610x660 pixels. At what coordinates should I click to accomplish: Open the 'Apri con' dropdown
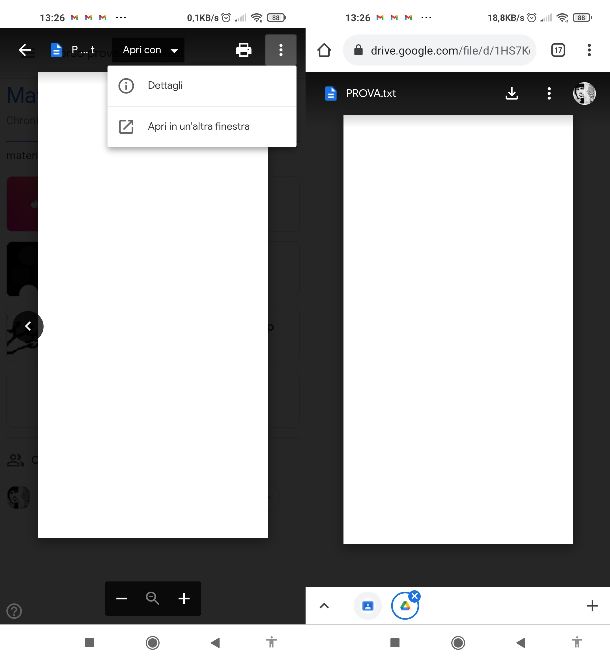pyautogui.click(x=148, y=50)
